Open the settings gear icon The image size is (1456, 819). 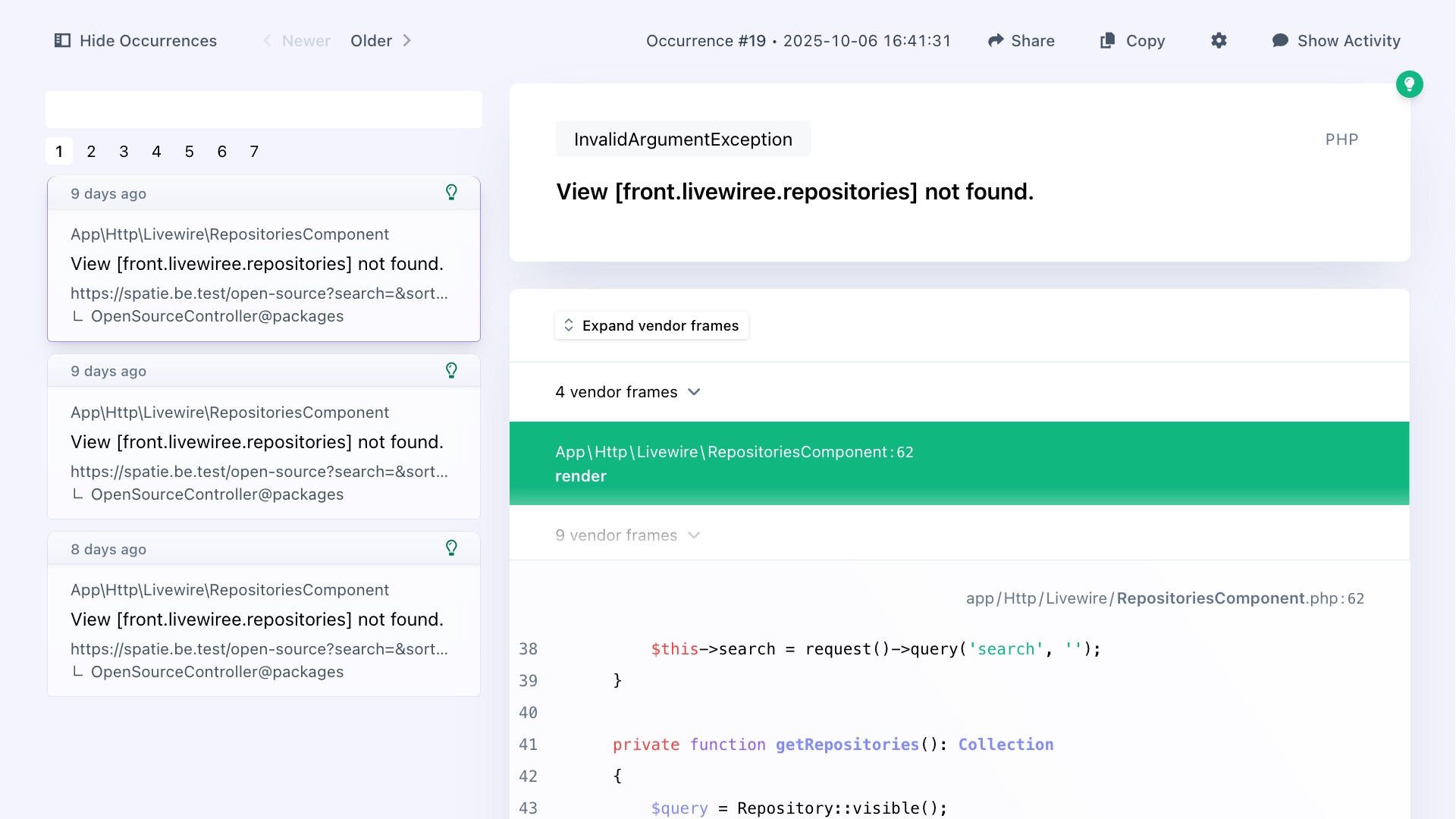tap(1219, 40)
